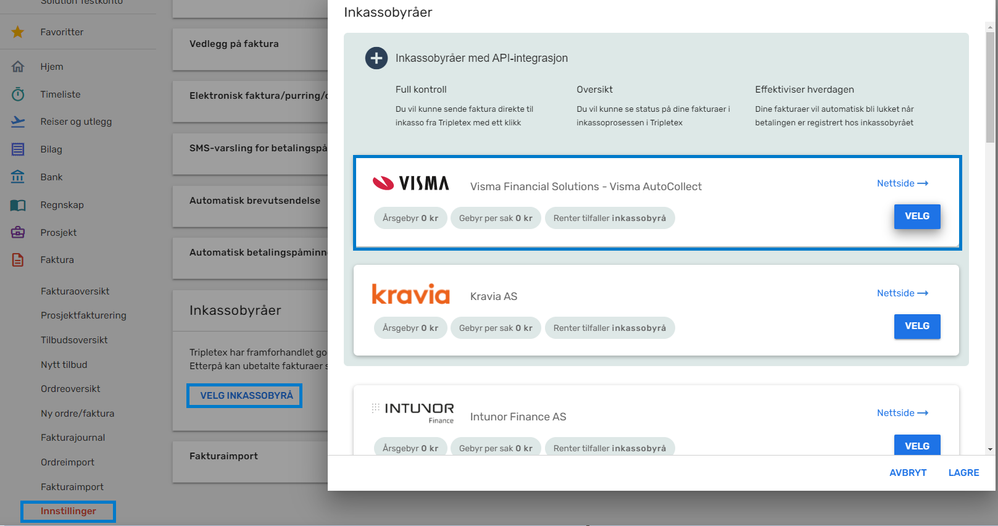Open Intunor's Nettside link
This screenshot has width=998, height=526.
pyautogui.click(x=902, y=413)
